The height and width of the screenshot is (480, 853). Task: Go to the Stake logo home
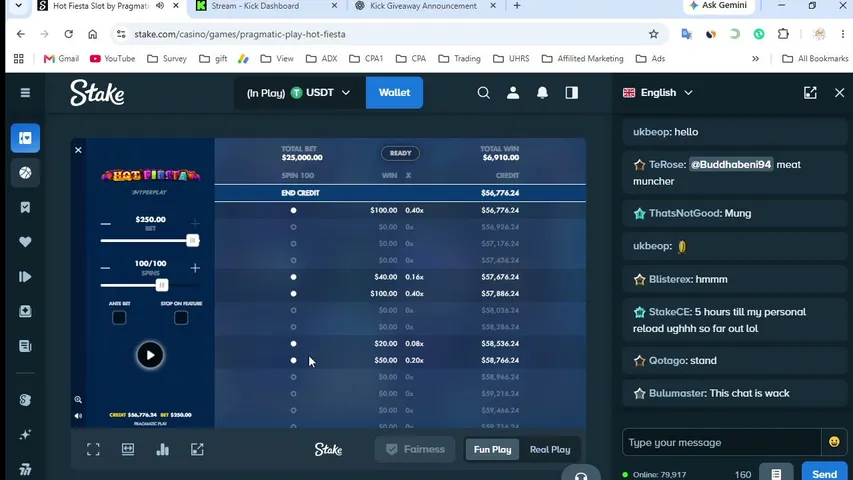[x=97, y=93]
